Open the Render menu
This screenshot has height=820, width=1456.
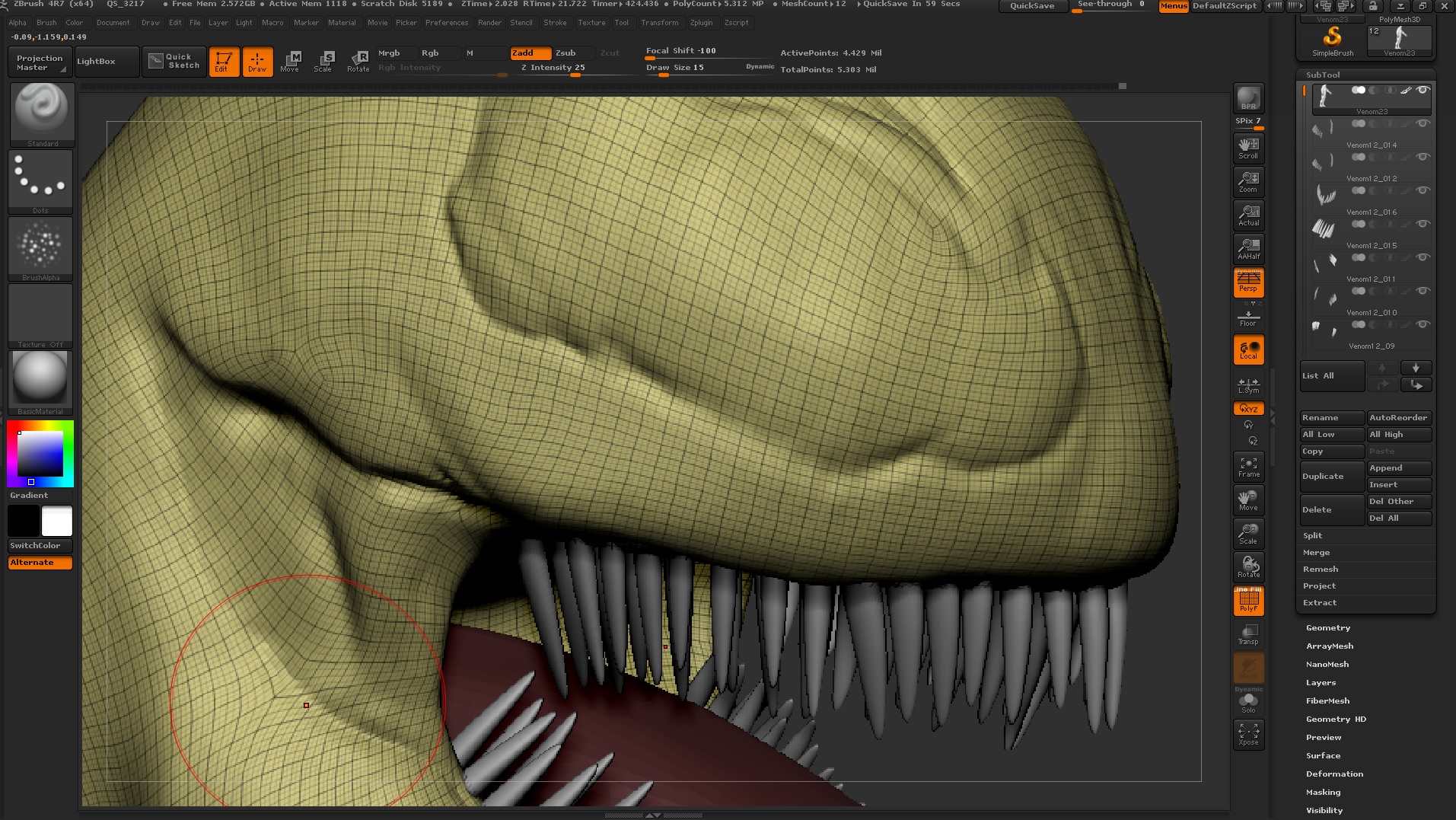point(489,23)
